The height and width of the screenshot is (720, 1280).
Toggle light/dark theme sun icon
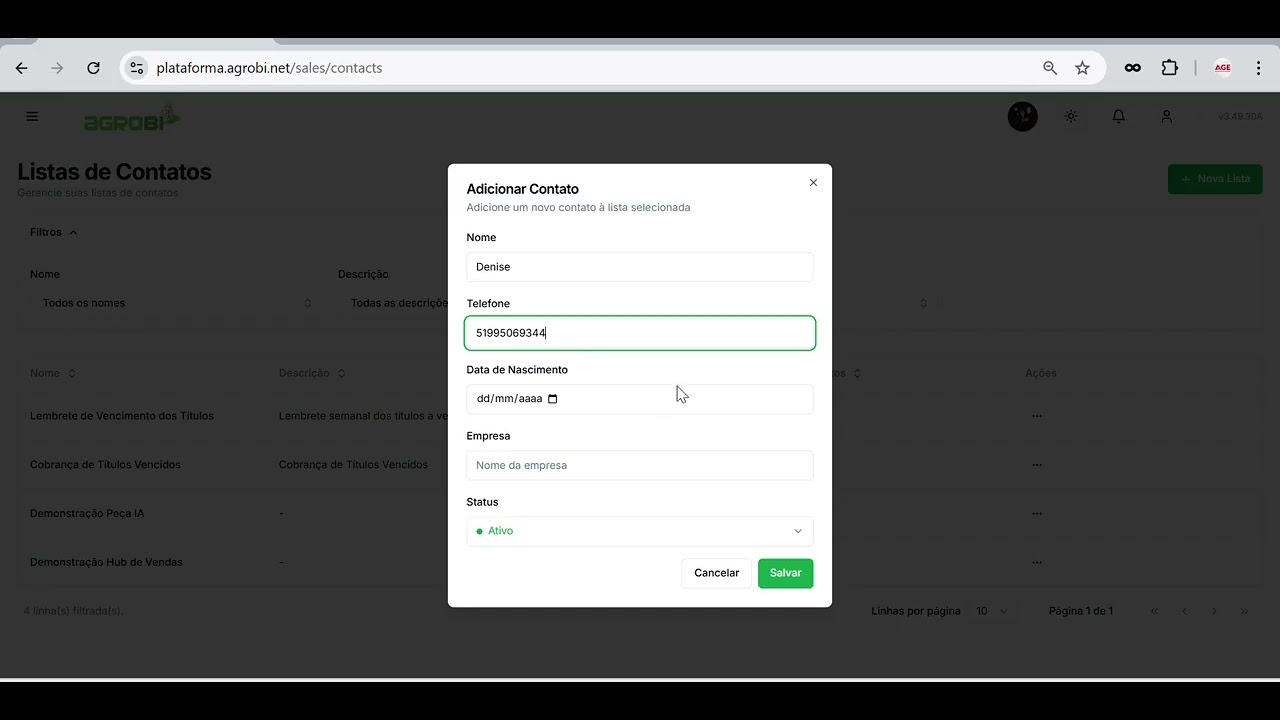coord(1071,117)
